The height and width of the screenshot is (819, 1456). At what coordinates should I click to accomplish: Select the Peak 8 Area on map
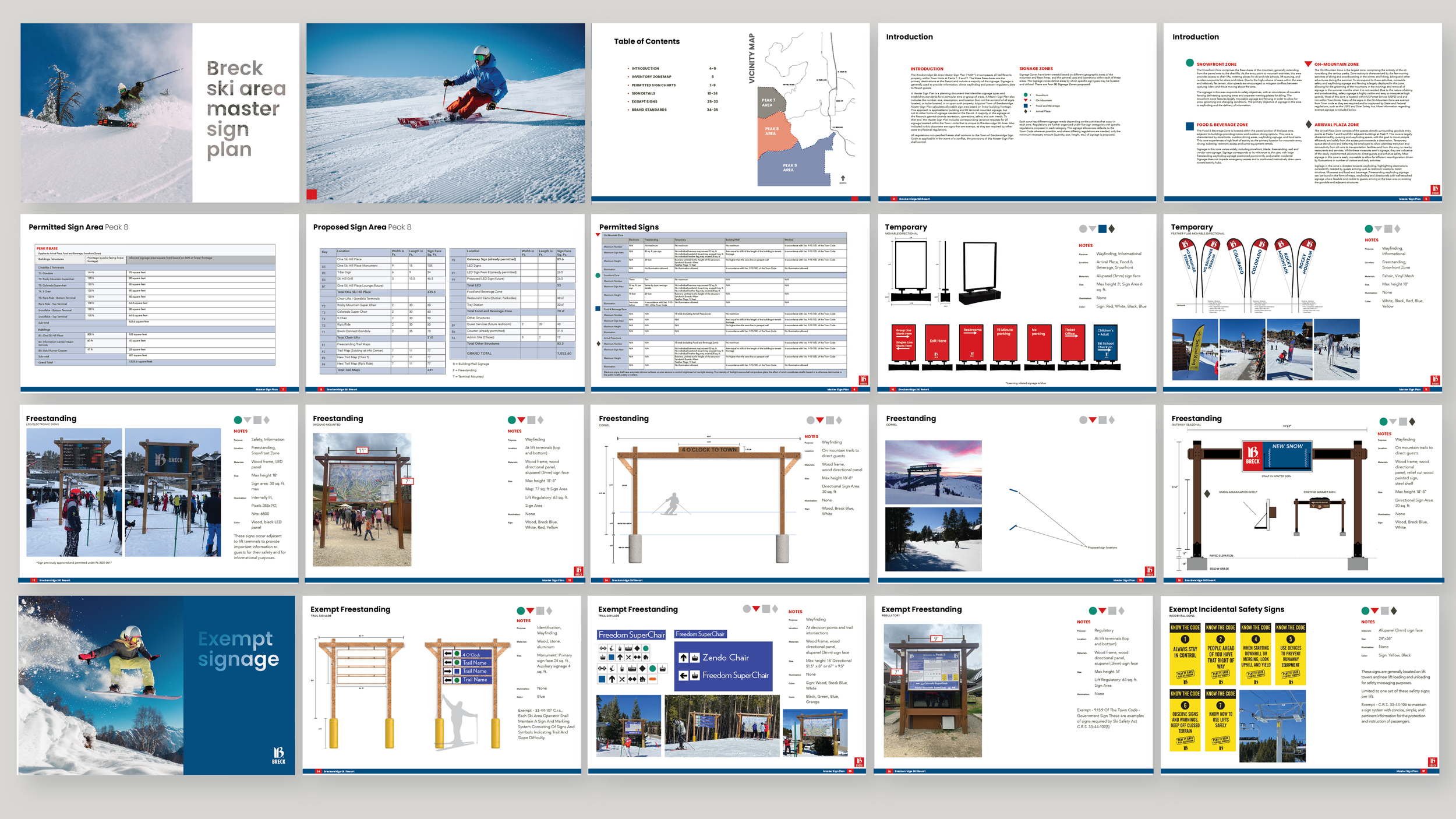coord(771,132)
